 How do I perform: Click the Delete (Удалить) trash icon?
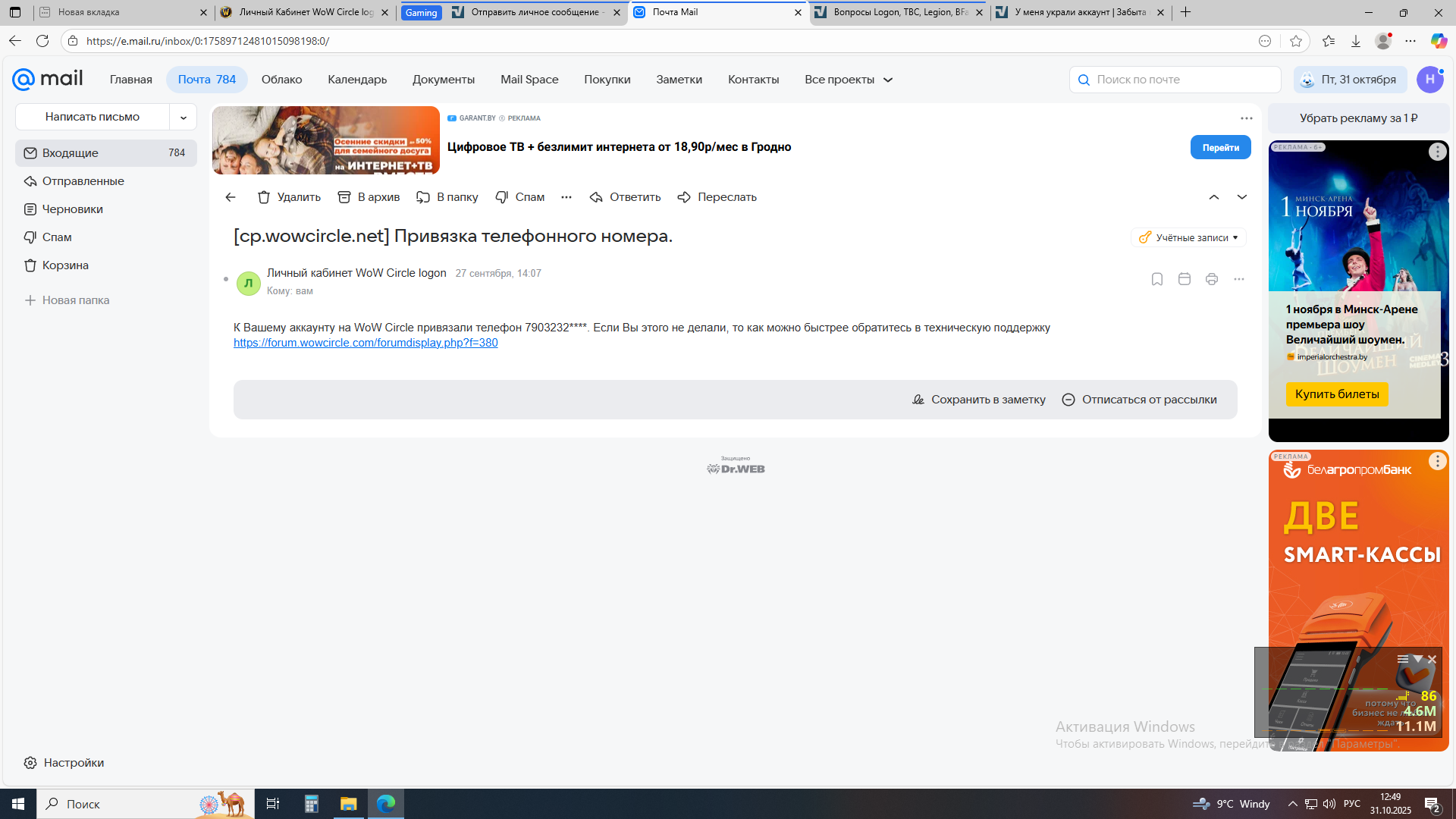pyautogui.click(x=264, y=197)
